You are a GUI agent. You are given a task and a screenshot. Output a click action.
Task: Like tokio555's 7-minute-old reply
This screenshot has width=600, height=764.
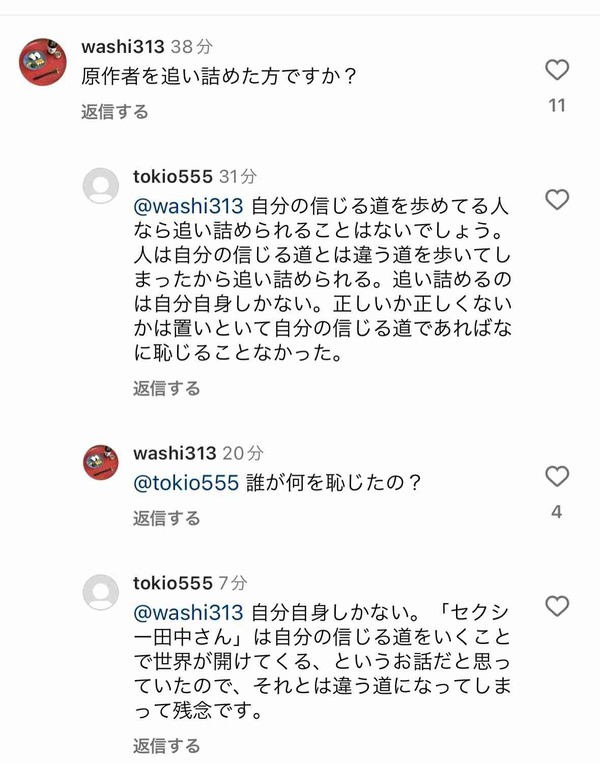pos(557,606)
